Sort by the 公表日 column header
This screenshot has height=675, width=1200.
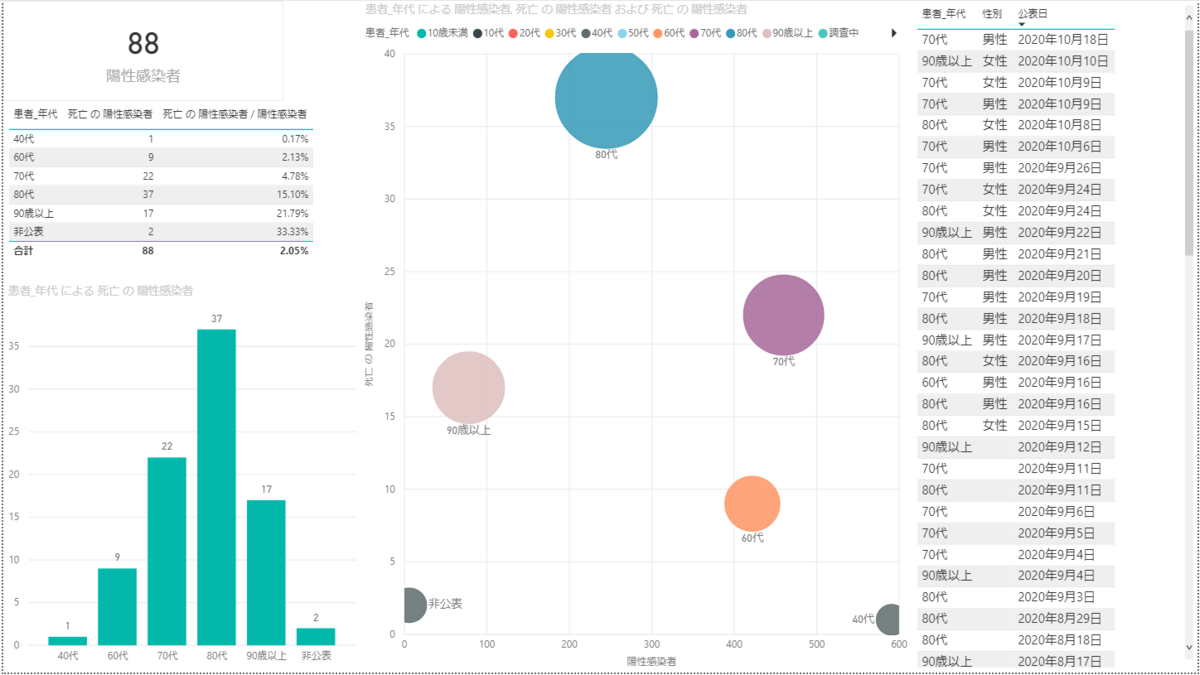click(x=1033, y=14)
